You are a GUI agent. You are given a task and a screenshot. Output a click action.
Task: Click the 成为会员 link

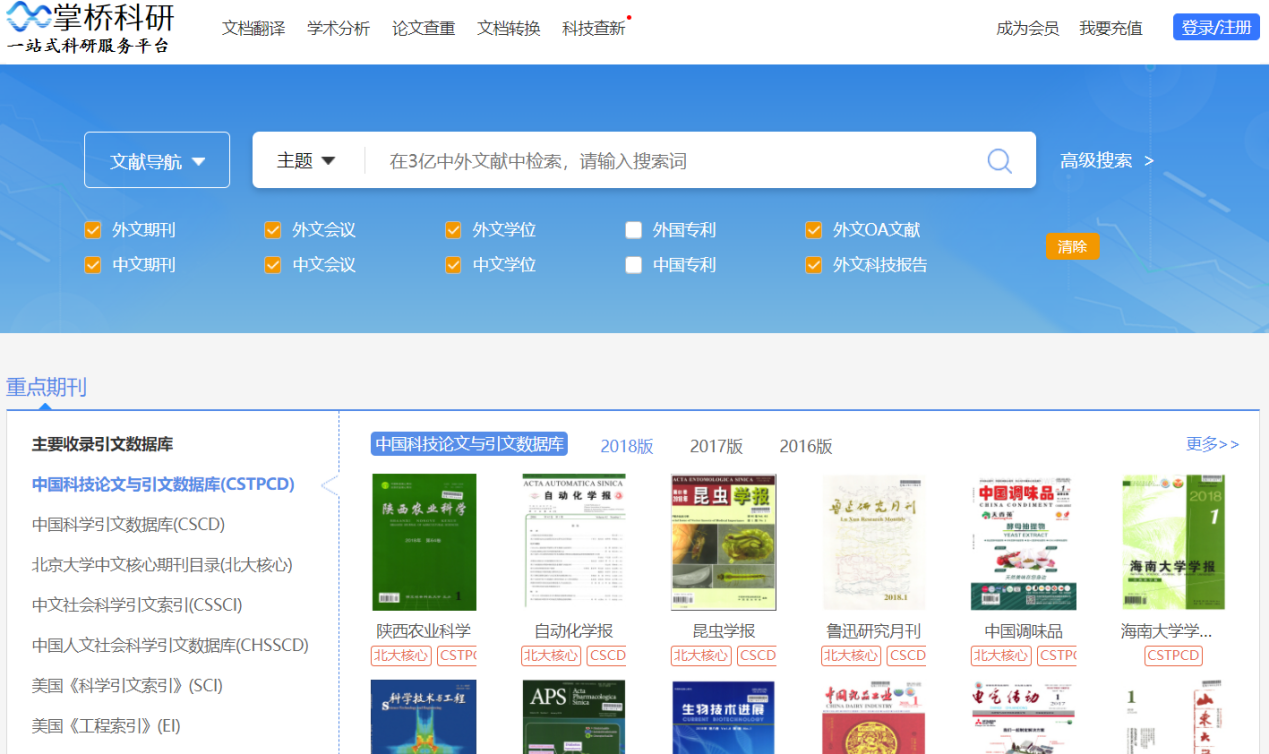pos(1028,28)
